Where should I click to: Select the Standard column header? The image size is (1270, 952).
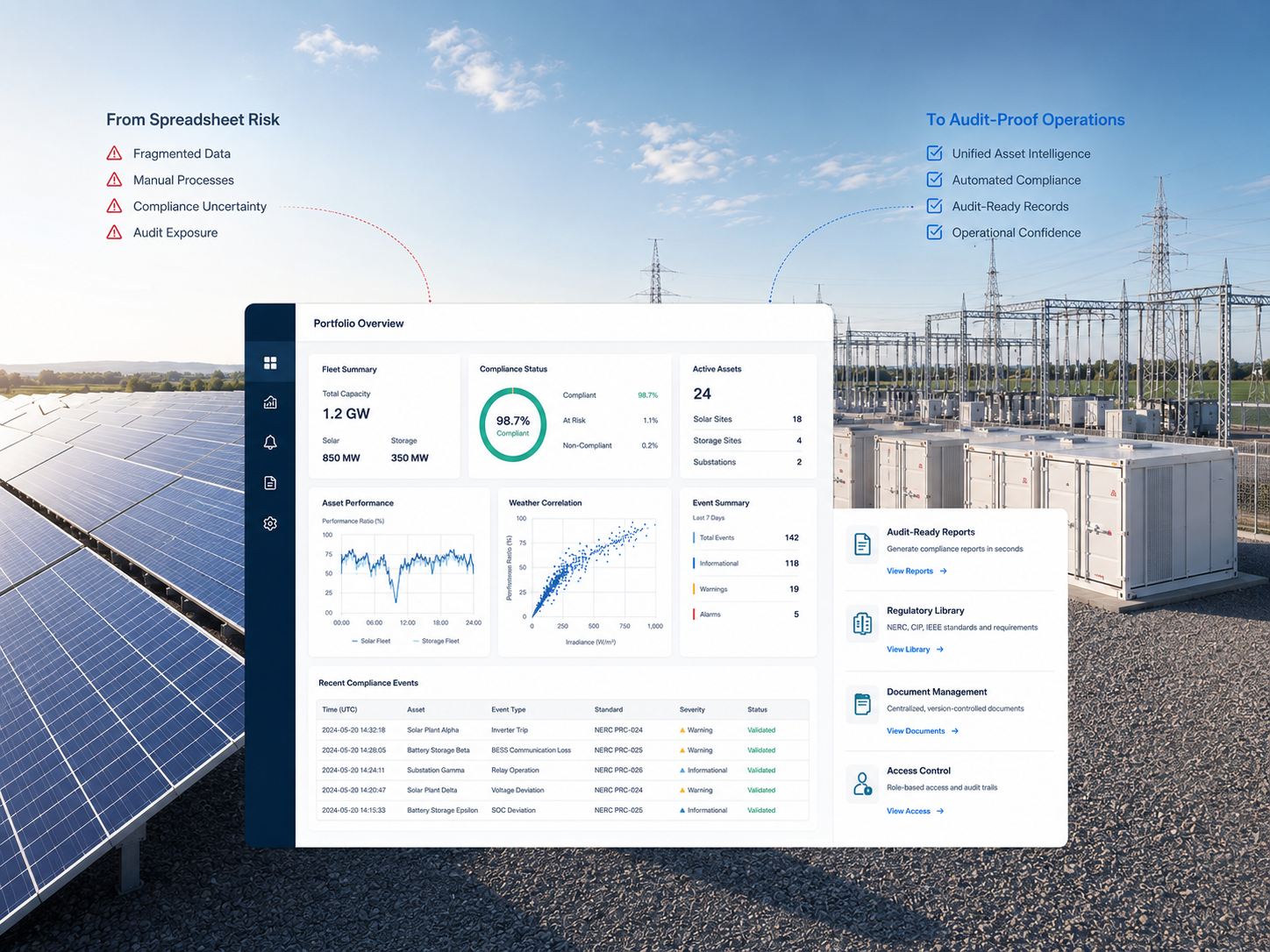click(609, 710)
